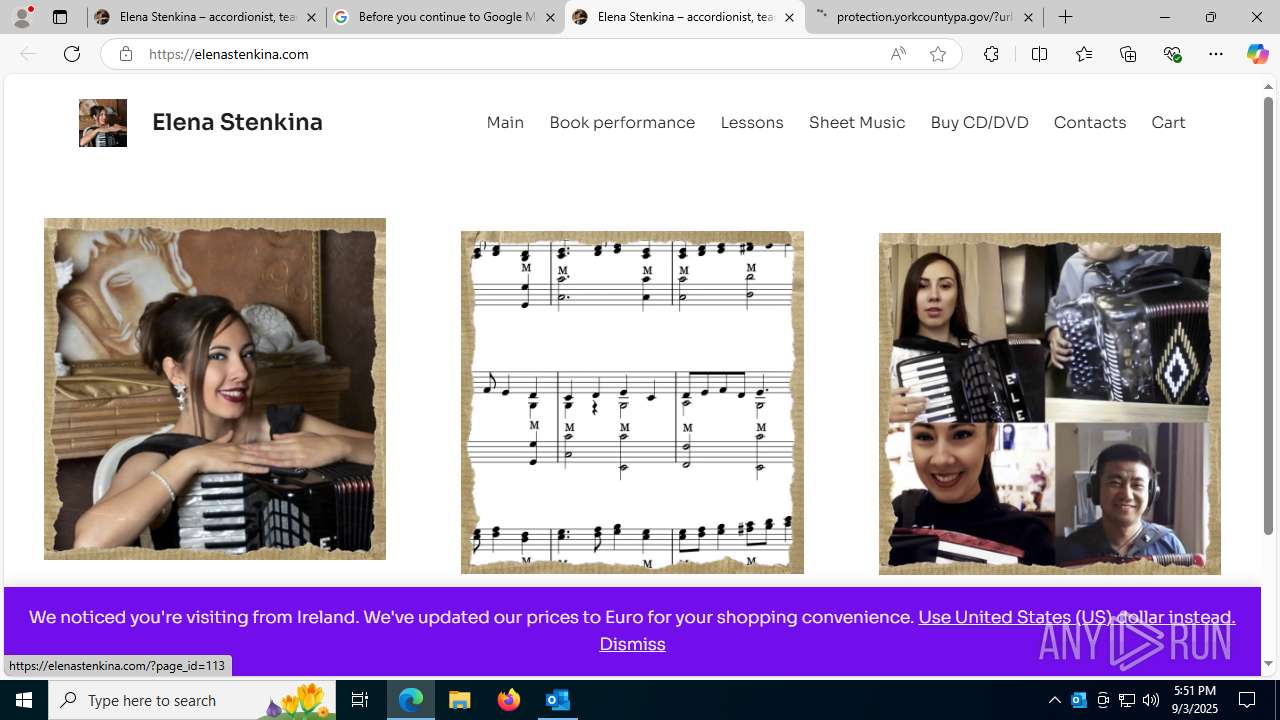Open the network status tray icon
The height and width of the screenshot is (720, 1280).
(x=1127, y=700)
